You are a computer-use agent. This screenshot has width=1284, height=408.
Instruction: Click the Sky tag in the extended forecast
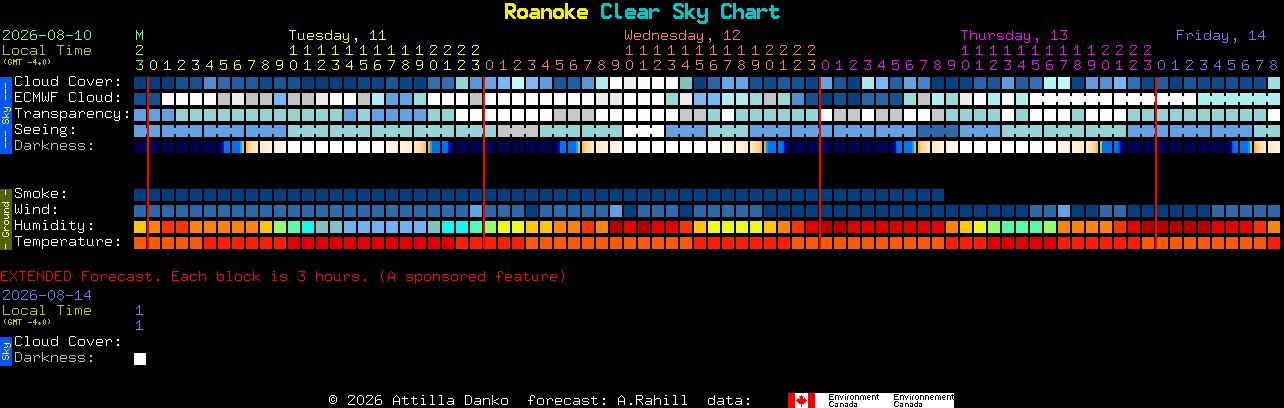[5, 350]
